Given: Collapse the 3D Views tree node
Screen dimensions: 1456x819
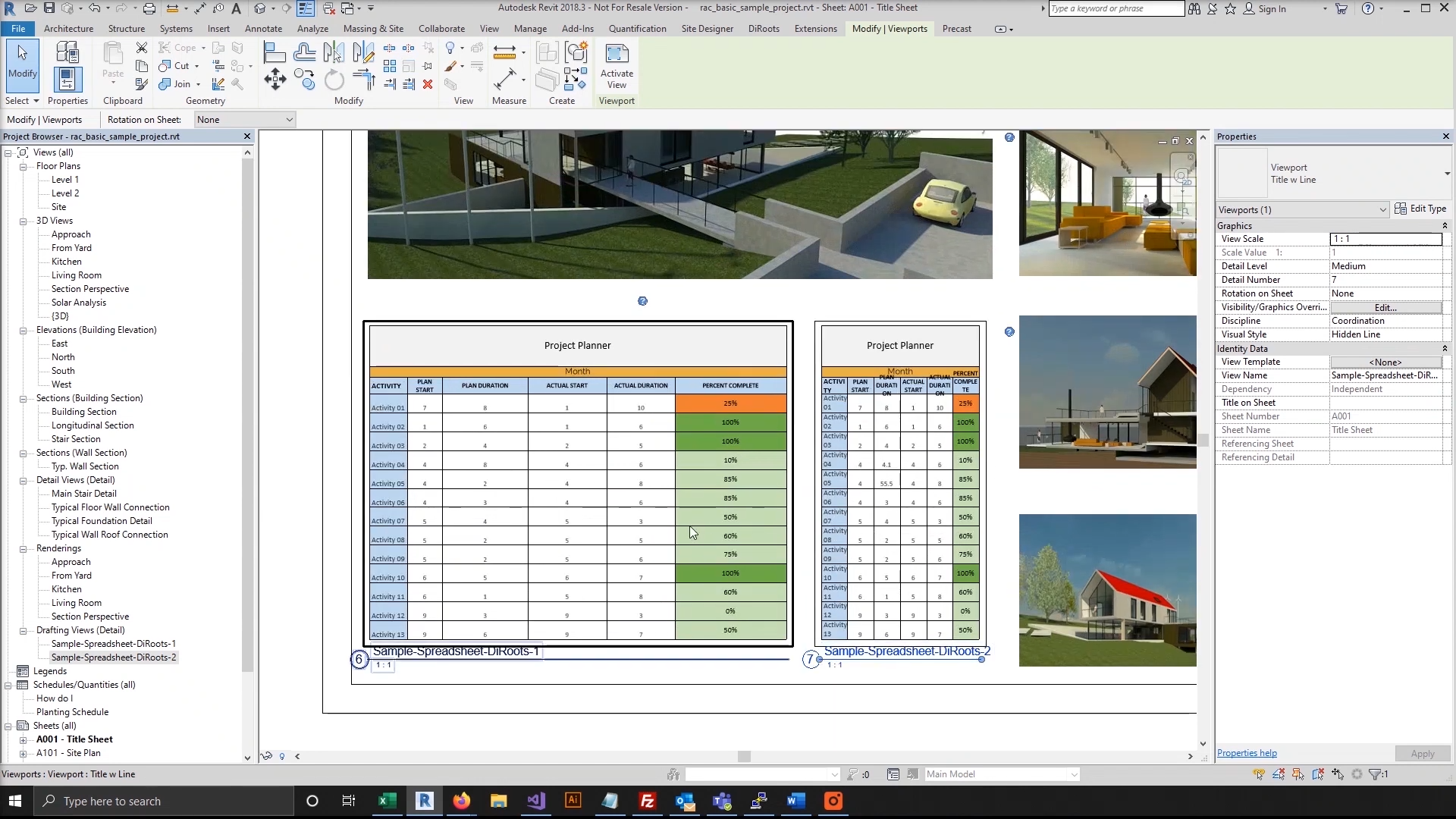Looking at the screenshot, I should click(x=24, y=221).
